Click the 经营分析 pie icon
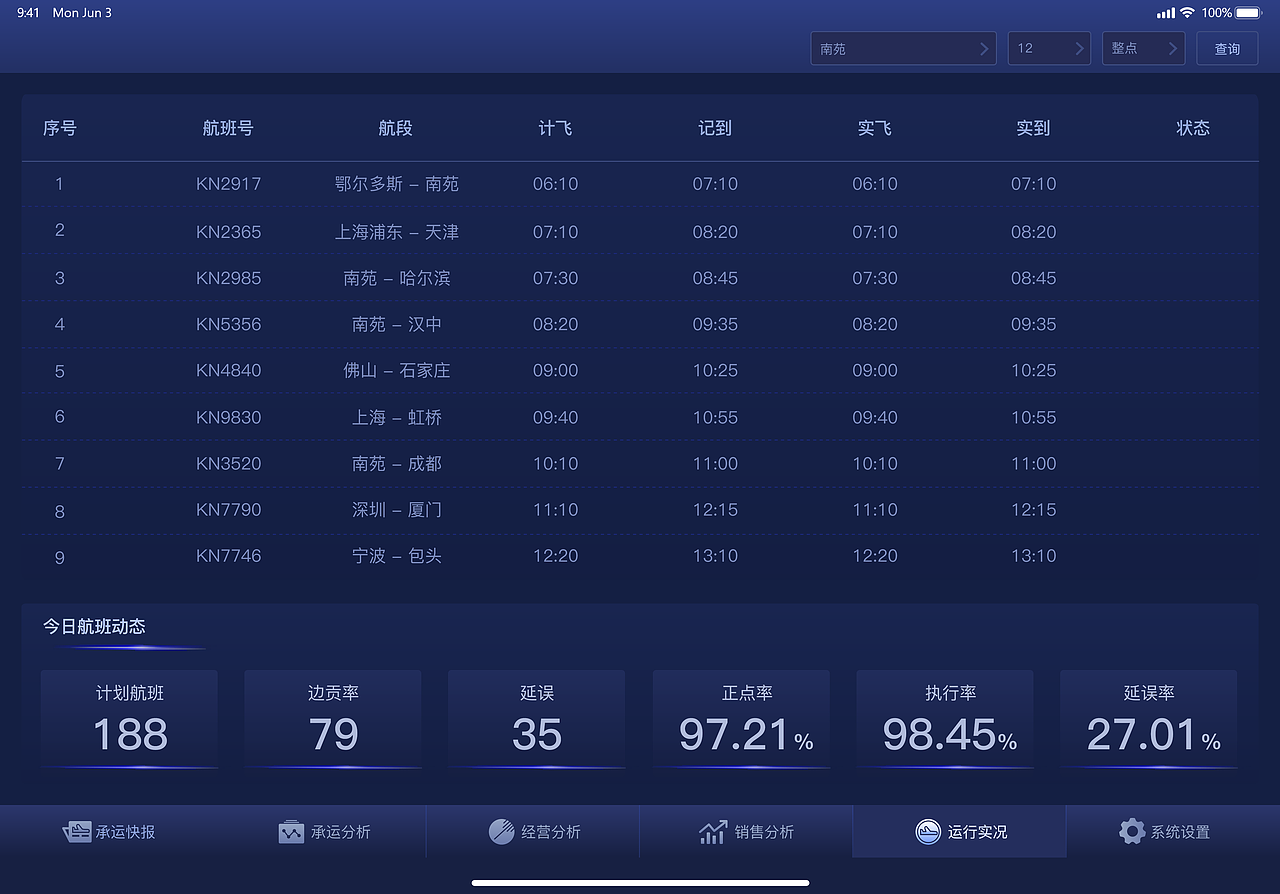Image resolution: width=1280 pixels, height=894 pixels. click(x=502, y=831)
